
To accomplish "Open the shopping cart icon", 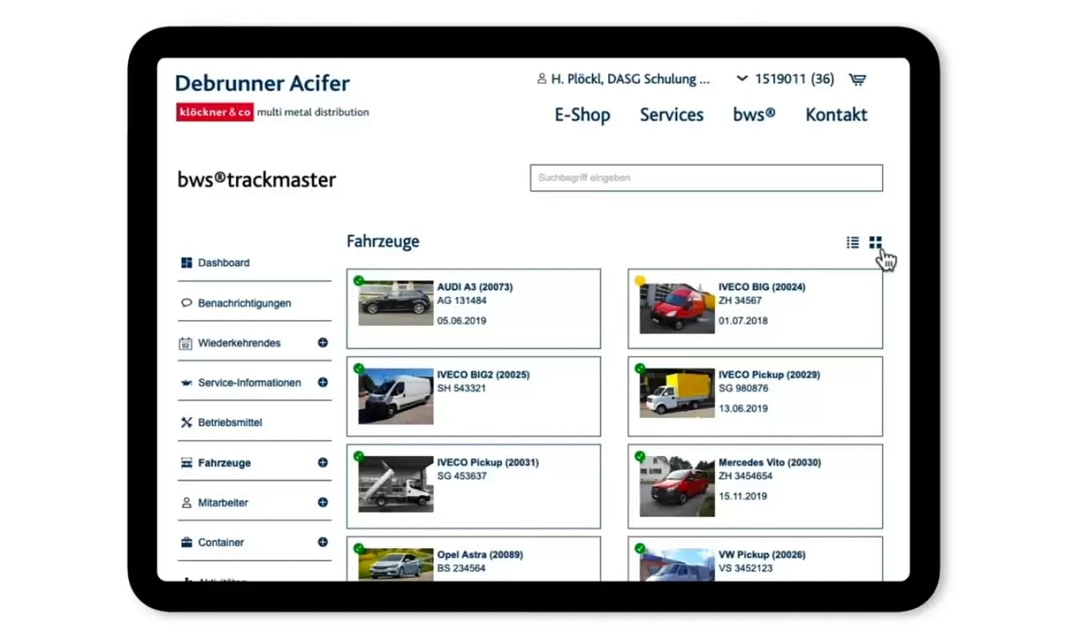I will coord(857,79).
